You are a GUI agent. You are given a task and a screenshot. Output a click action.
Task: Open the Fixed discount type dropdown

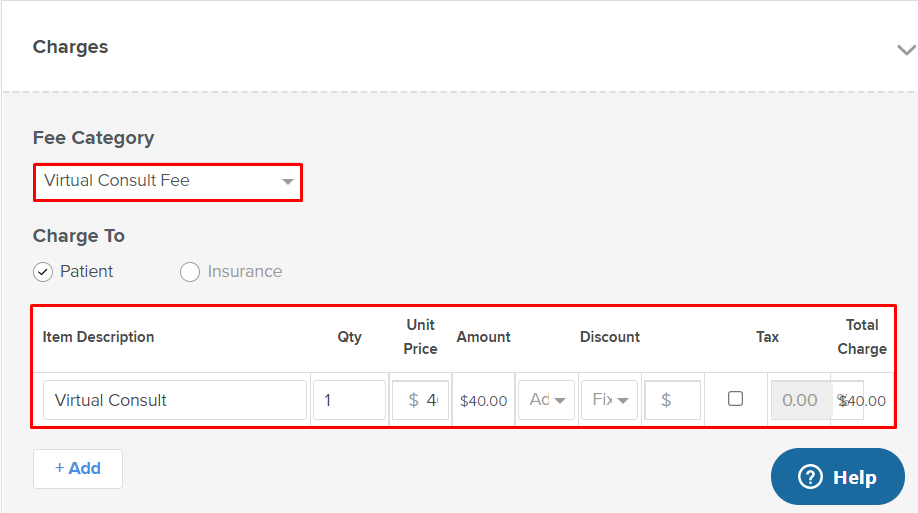(609, 400)
